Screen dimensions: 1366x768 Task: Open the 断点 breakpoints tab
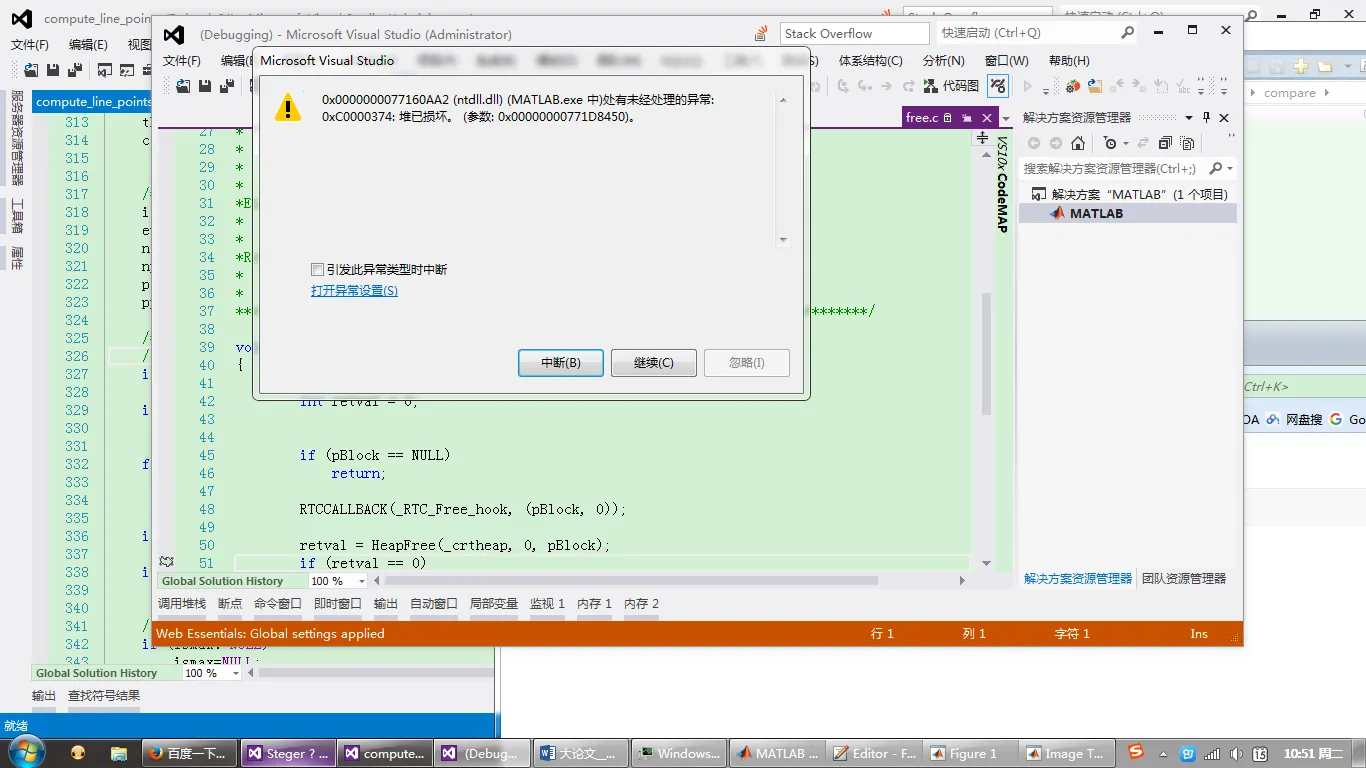click(230, 604)
